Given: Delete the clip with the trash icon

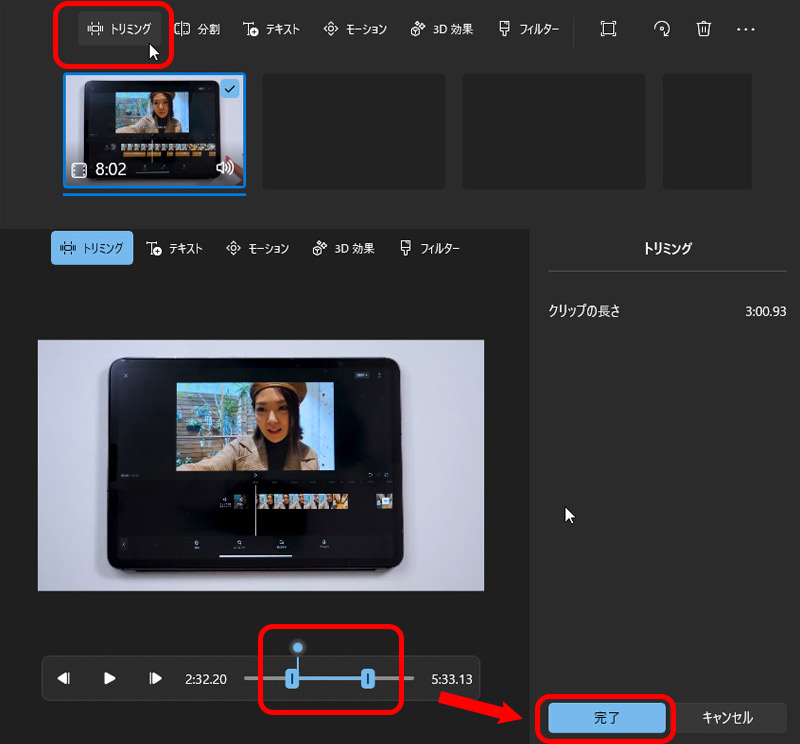Looking at the screenshot, I should 704,29.
